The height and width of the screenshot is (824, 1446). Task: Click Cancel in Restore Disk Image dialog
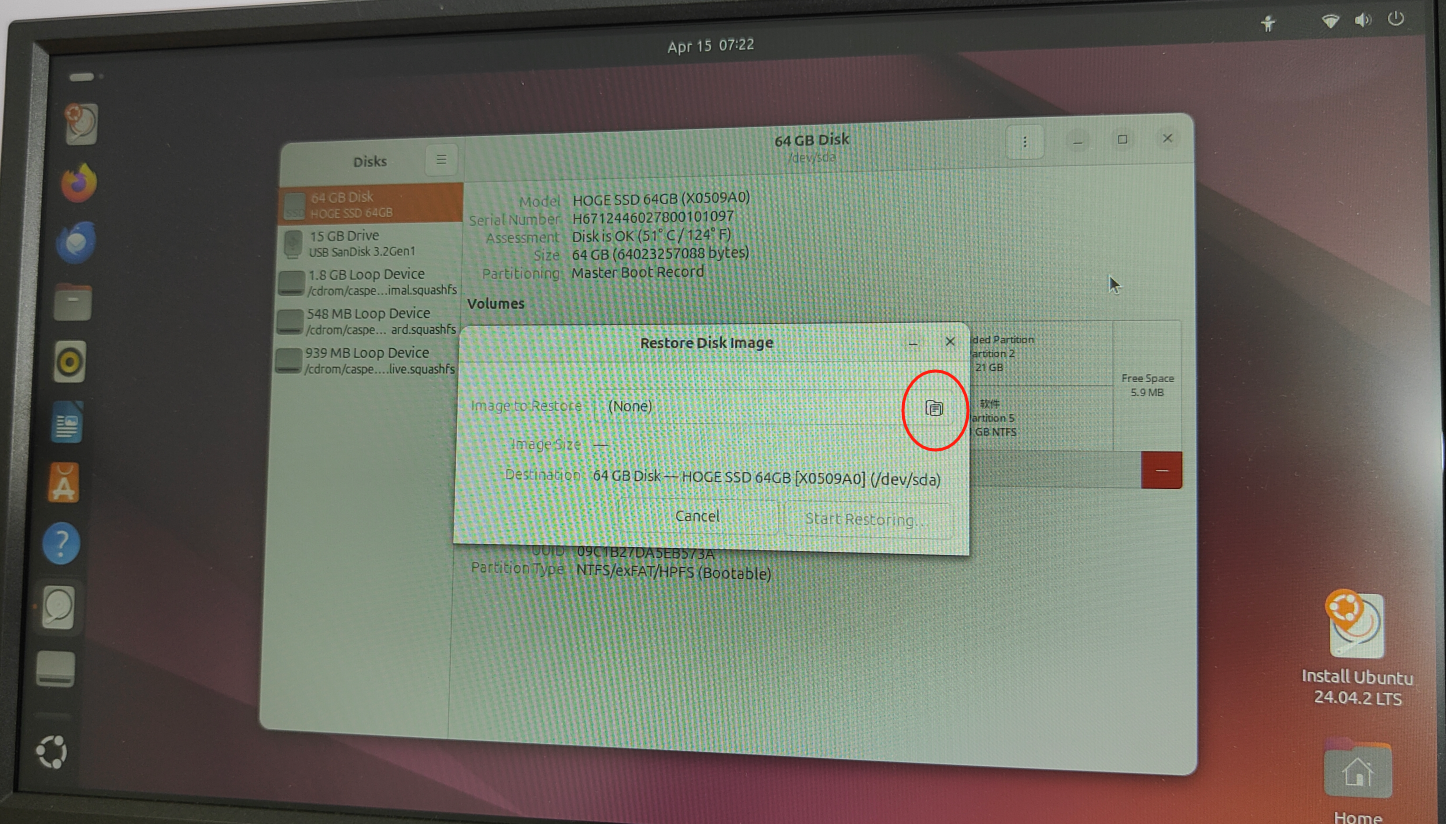click(x=697, y=516)
